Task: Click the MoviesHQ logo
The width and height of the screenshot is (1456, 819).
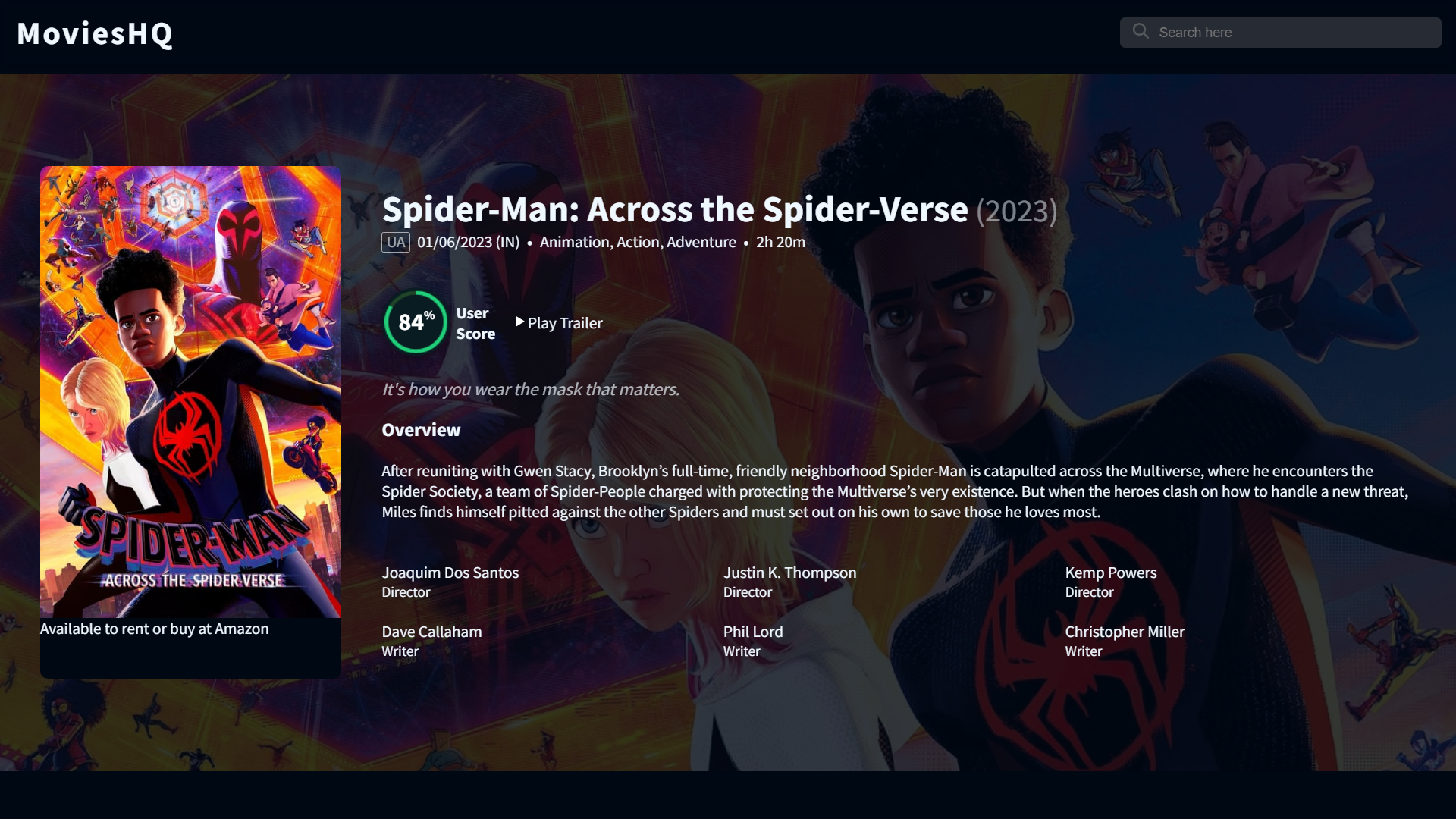Action: [x=95, y=34]
